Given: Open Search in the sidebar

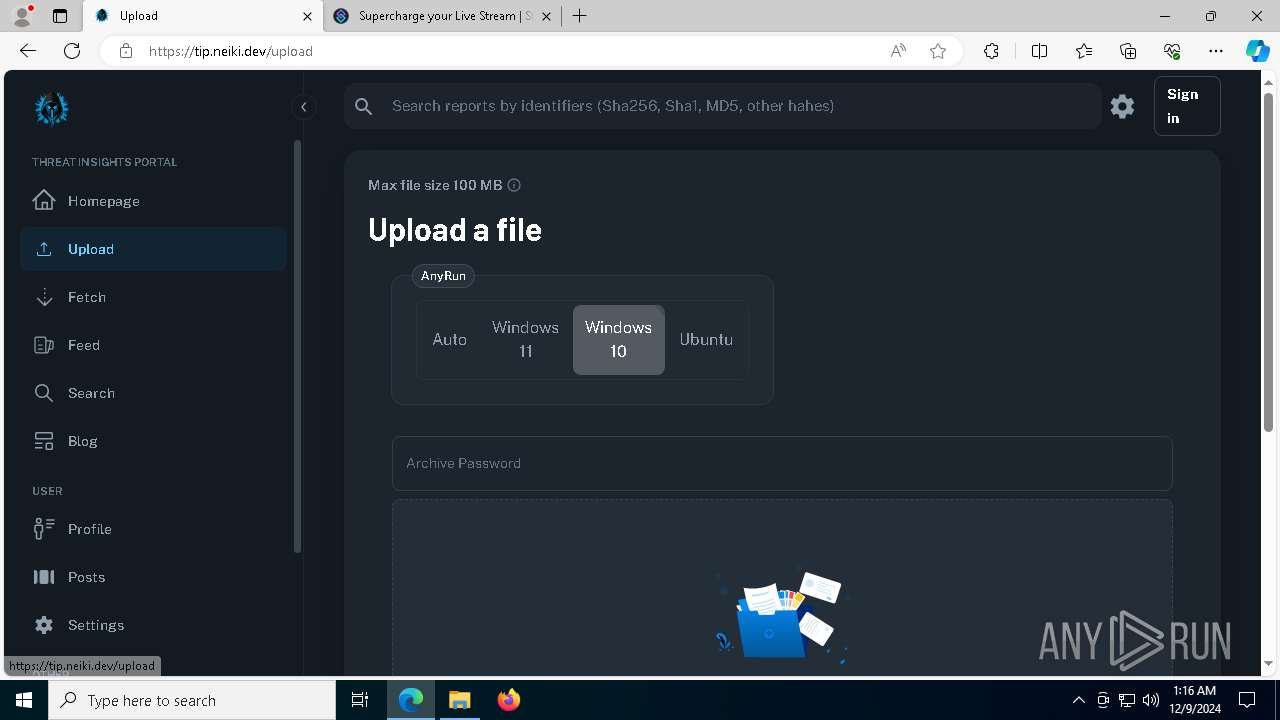Looking at the screenshot, I should 153,393.
